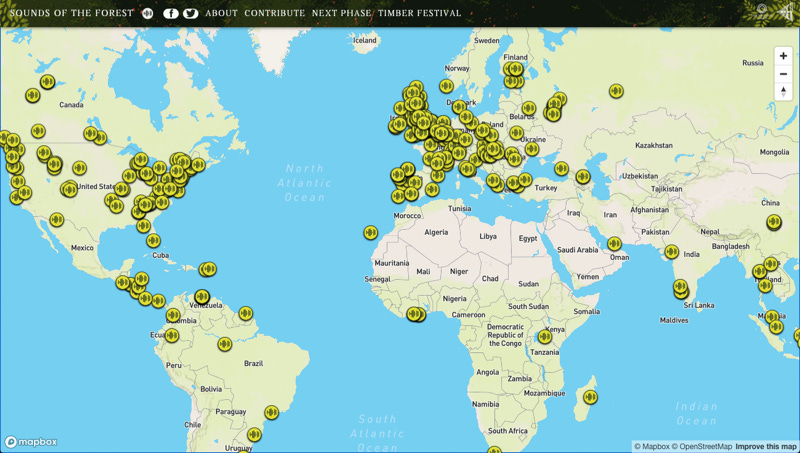Click the Improve this map link
The width and height of the screenshot is (800, 453).
click(765, 447)
